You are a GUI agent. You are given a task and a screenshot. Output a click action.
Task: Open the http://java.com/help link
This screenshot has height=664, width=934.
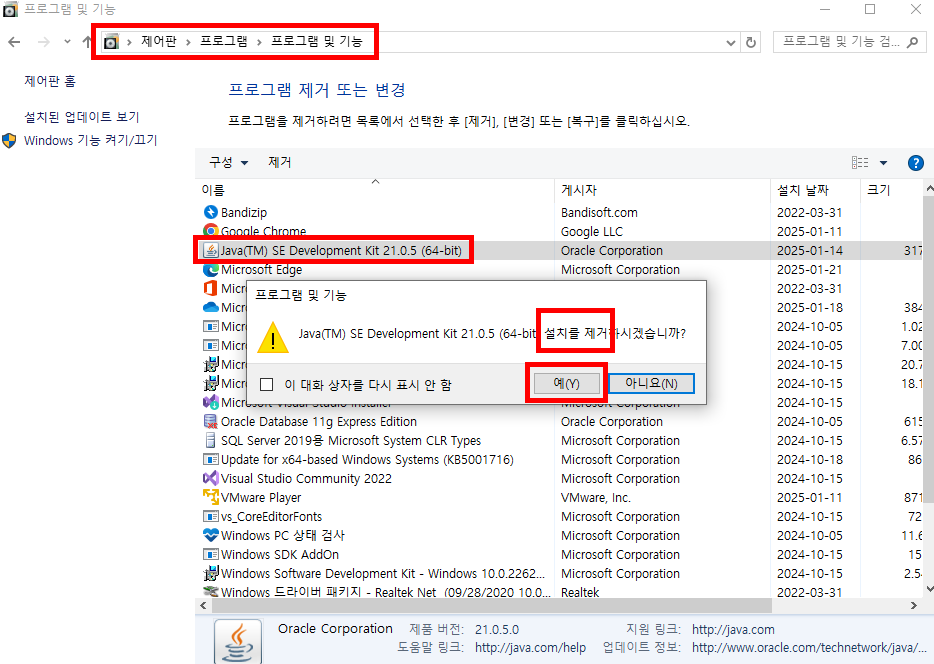click(530, 648)
